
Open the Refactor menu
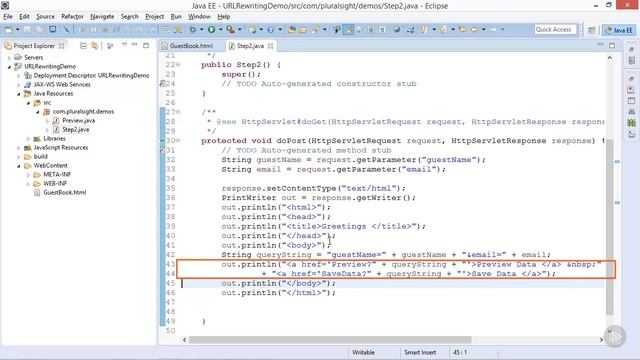[x=72, y=16]
